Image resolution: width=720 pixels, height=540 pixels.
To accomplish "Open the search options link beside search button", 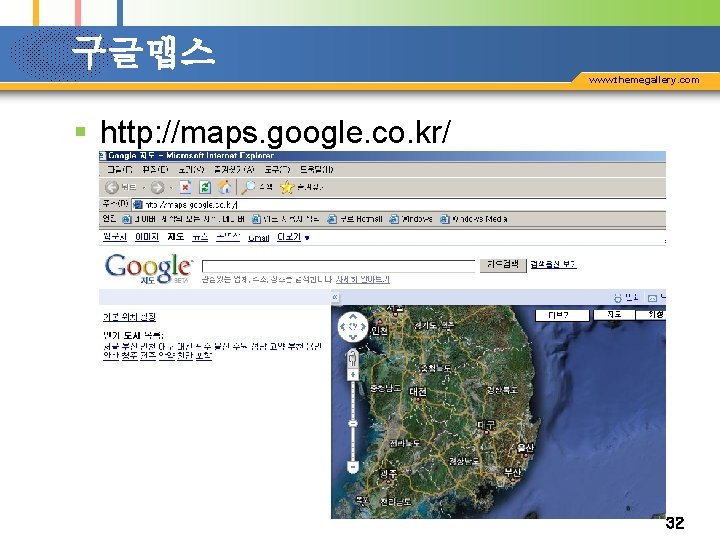I will (553, 264).
